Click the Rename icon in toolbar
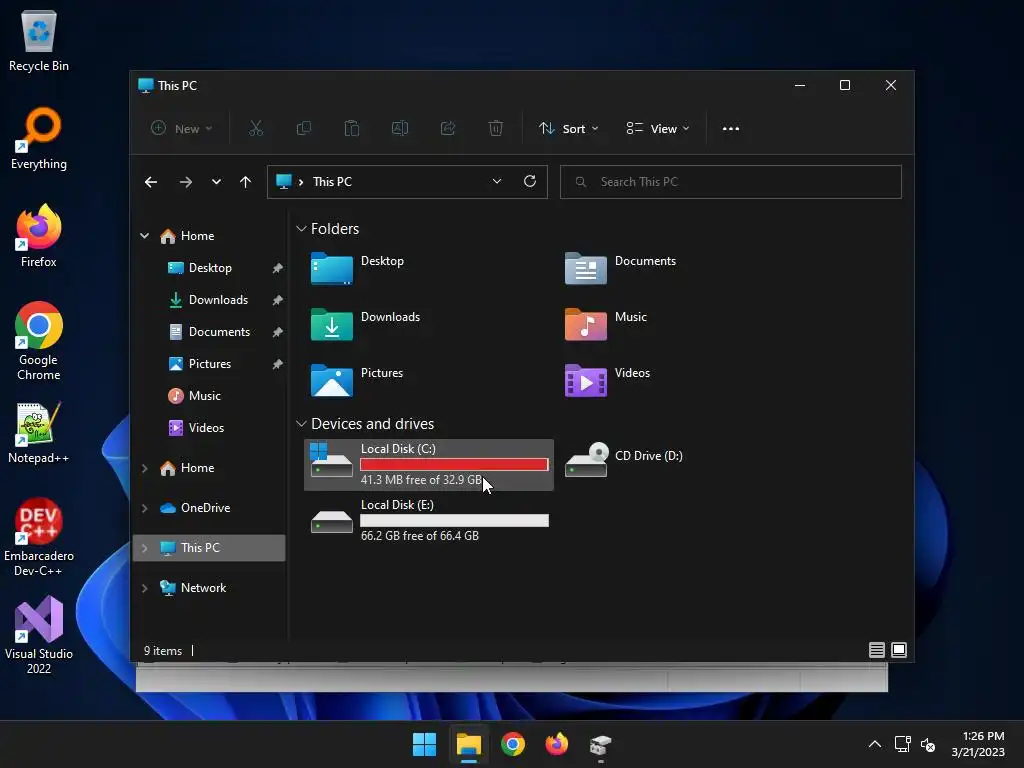The height and width of the screenshot is (768, 1024). click(400, 129)
